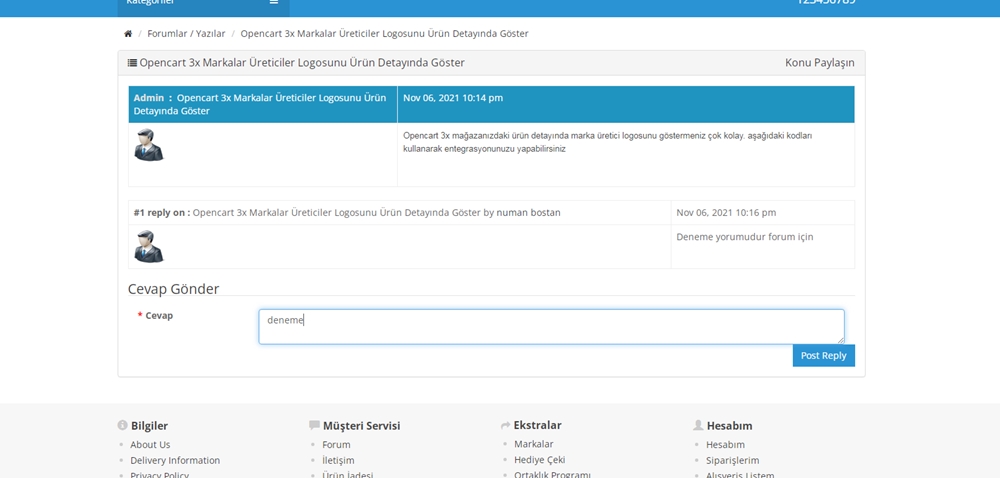The image size is (1000, 478).
Task: Click numan bostan's reply avatar
Action: pyautogui.click(x=149, y=246)
